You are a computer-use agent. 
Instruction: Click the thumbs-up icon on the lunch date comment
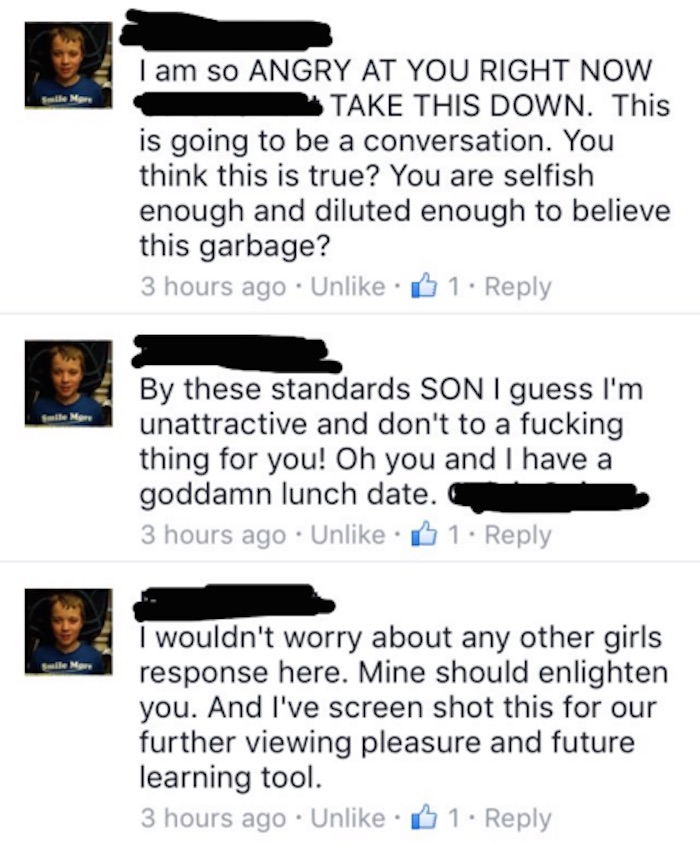coord(424,533)
